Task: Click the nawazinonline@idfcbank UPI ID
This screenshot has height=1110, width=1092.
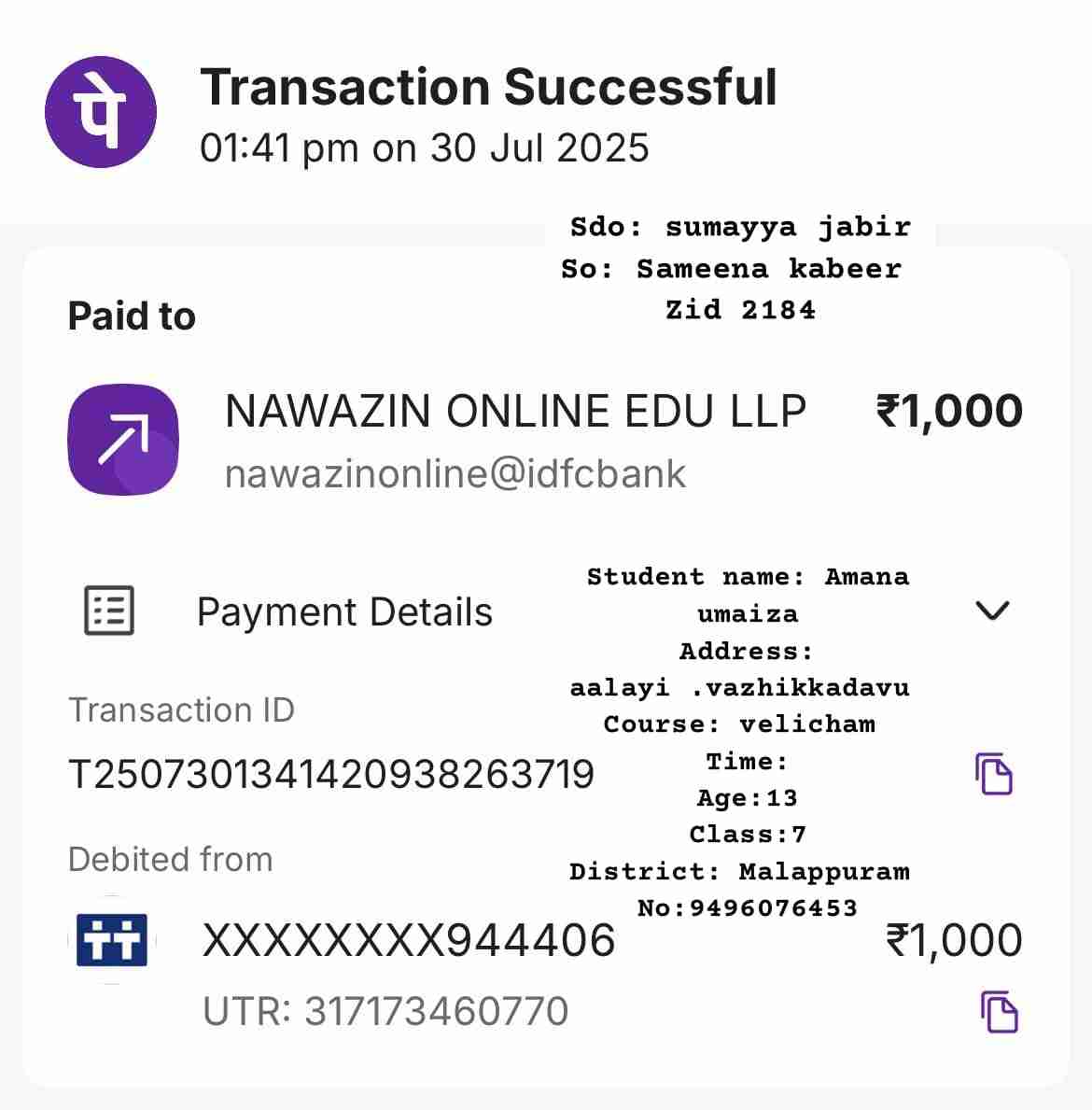Action: coord(455,474)
